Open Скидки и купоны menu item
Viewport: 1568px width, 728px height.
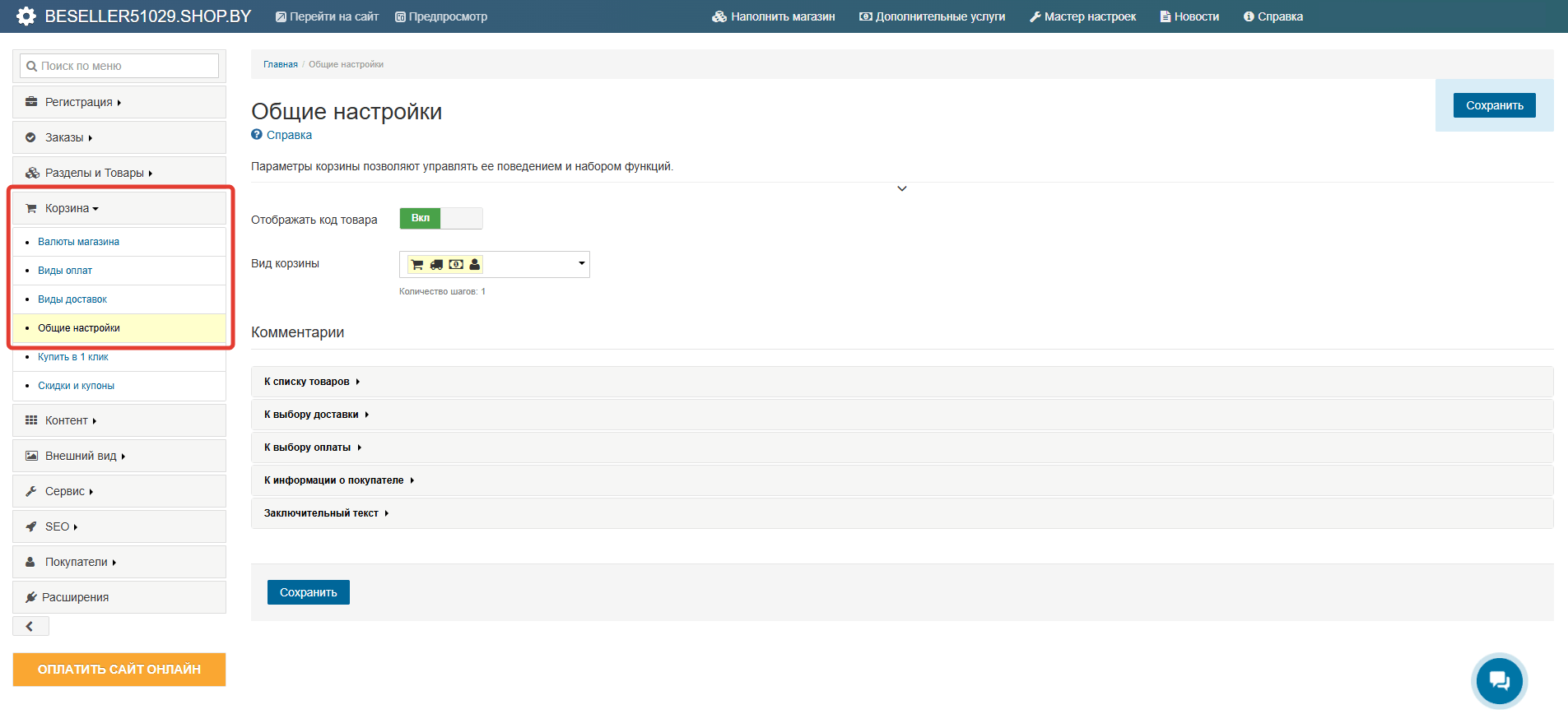[x=76, y=386]
